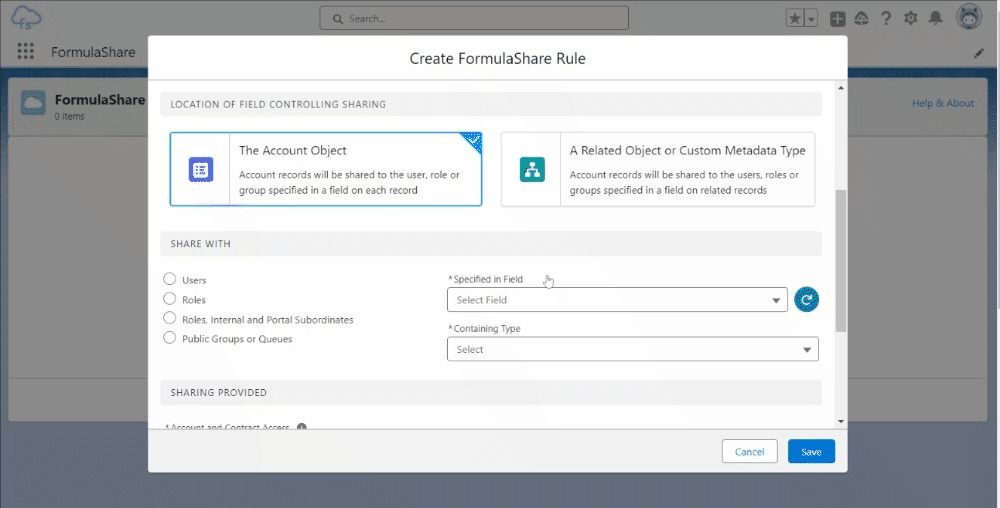Select Roles, Internal and Portal Subordinates radio
This screenshot has width=1000, height=508.
coord(170,318)
